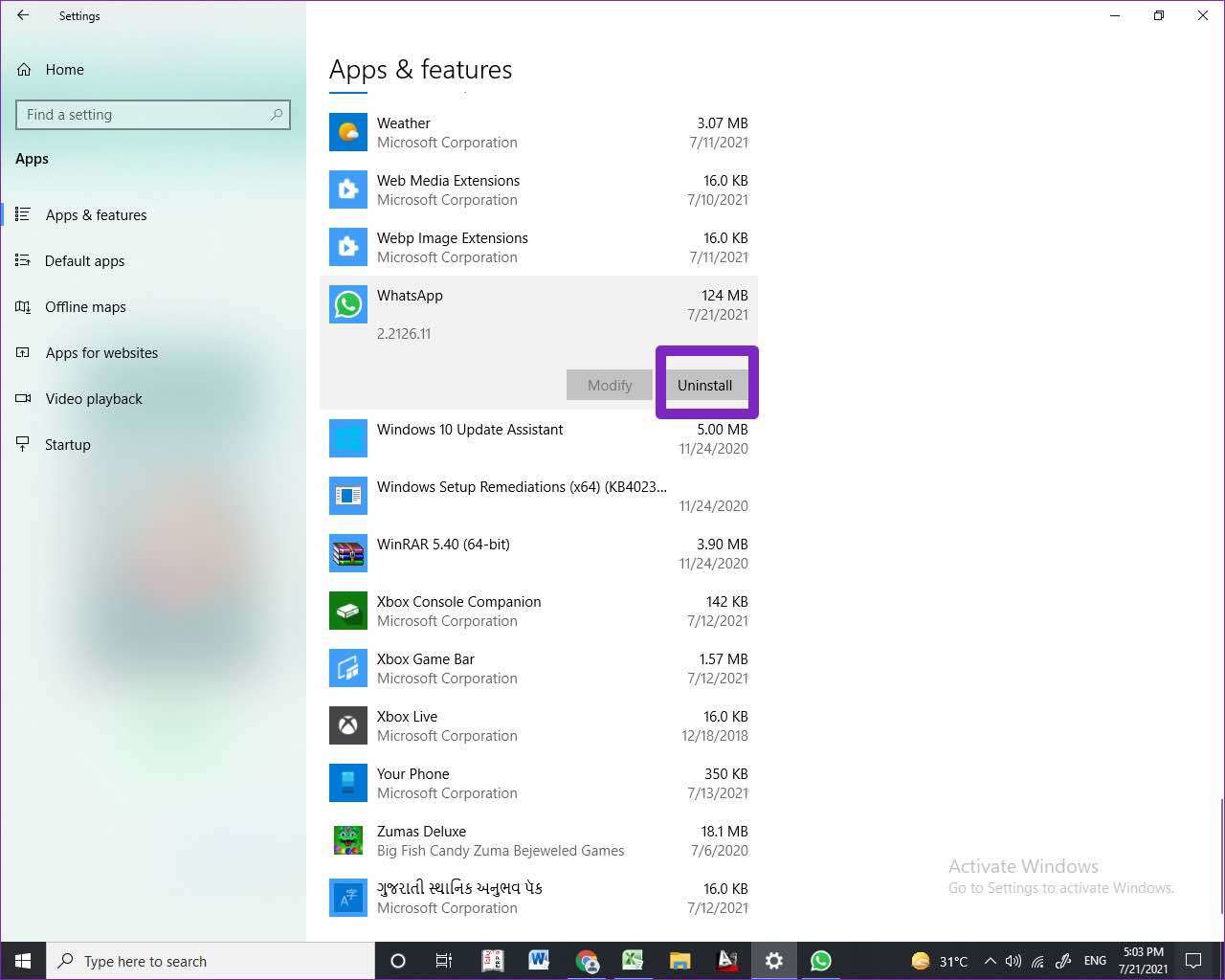Open Cortana from the taskbar circle
Image resolution: width=1225 pixels, height=980 pixels.
(398, 961)
